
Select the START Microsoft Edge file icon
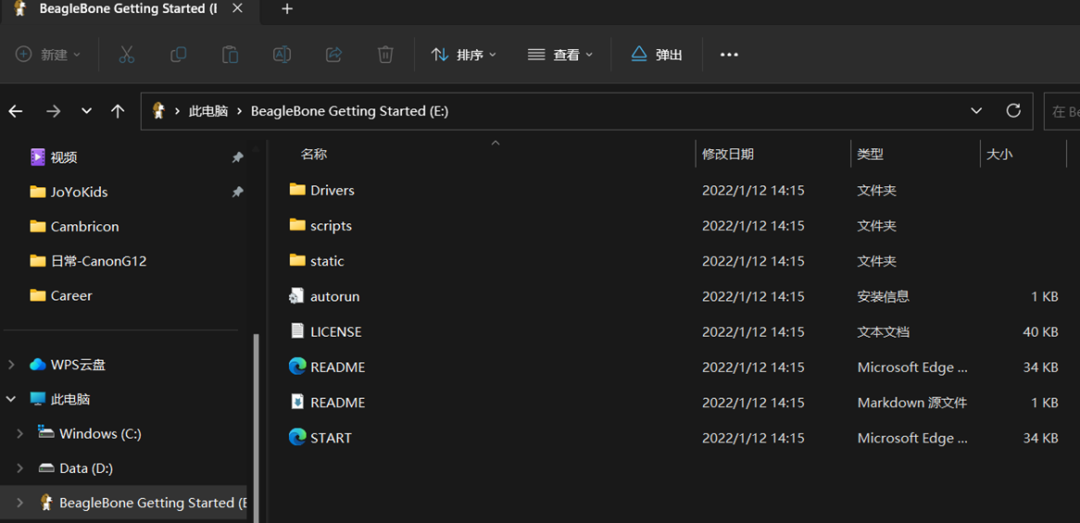pos(297,437)
